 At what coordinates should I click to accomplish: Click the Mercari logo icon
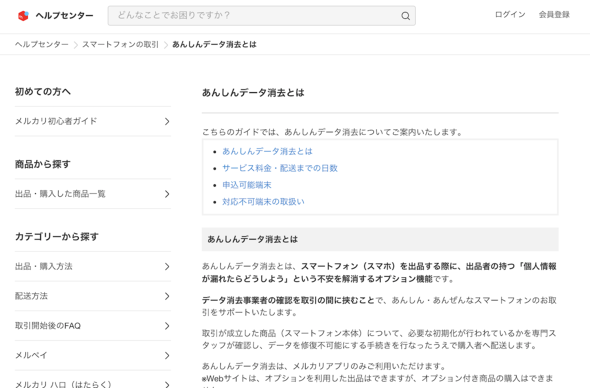[x=23, y=15]
